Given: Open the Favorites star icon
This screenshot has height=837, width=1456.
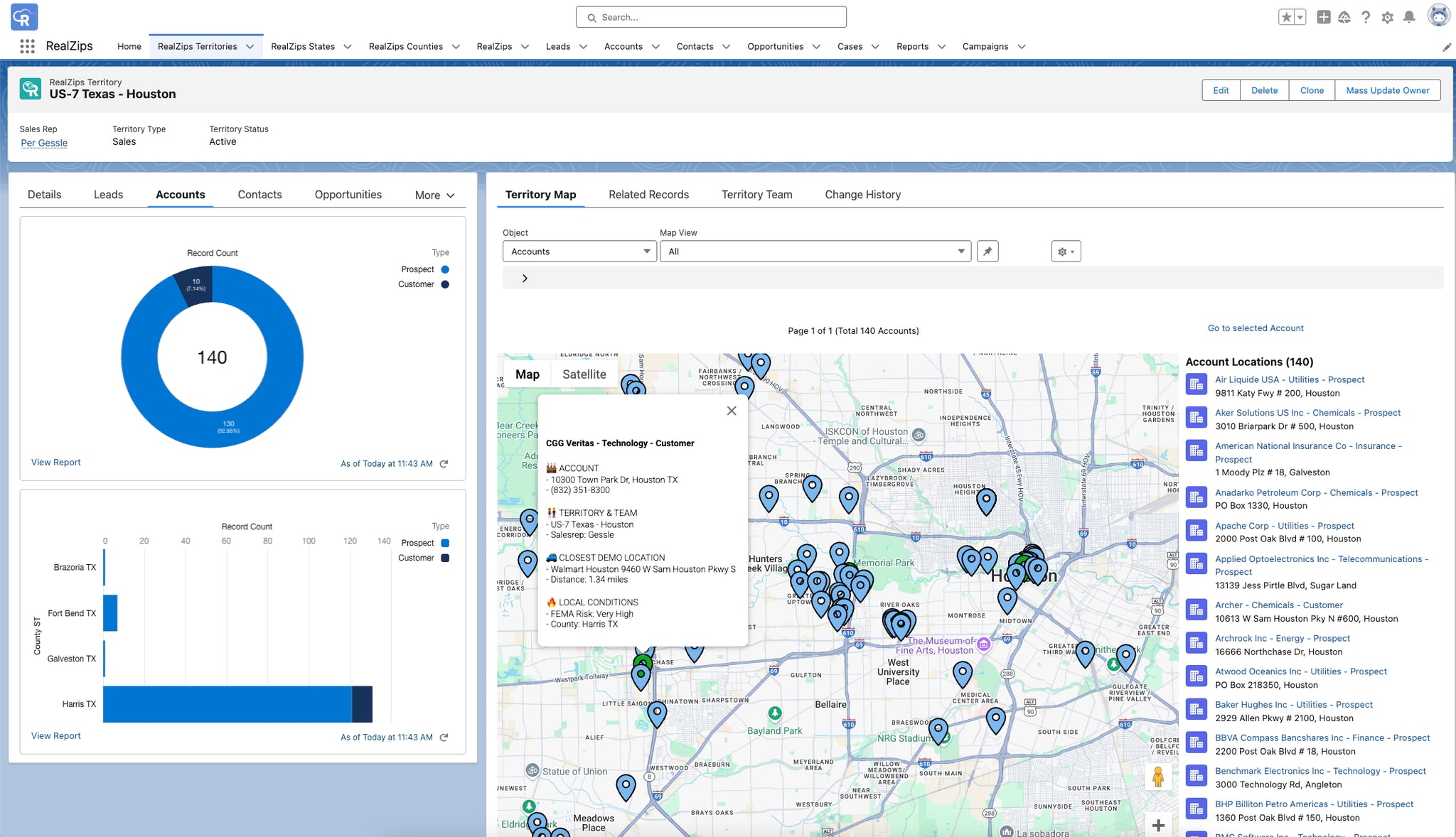Looking at the screenshot, I should click(1285, 17).
